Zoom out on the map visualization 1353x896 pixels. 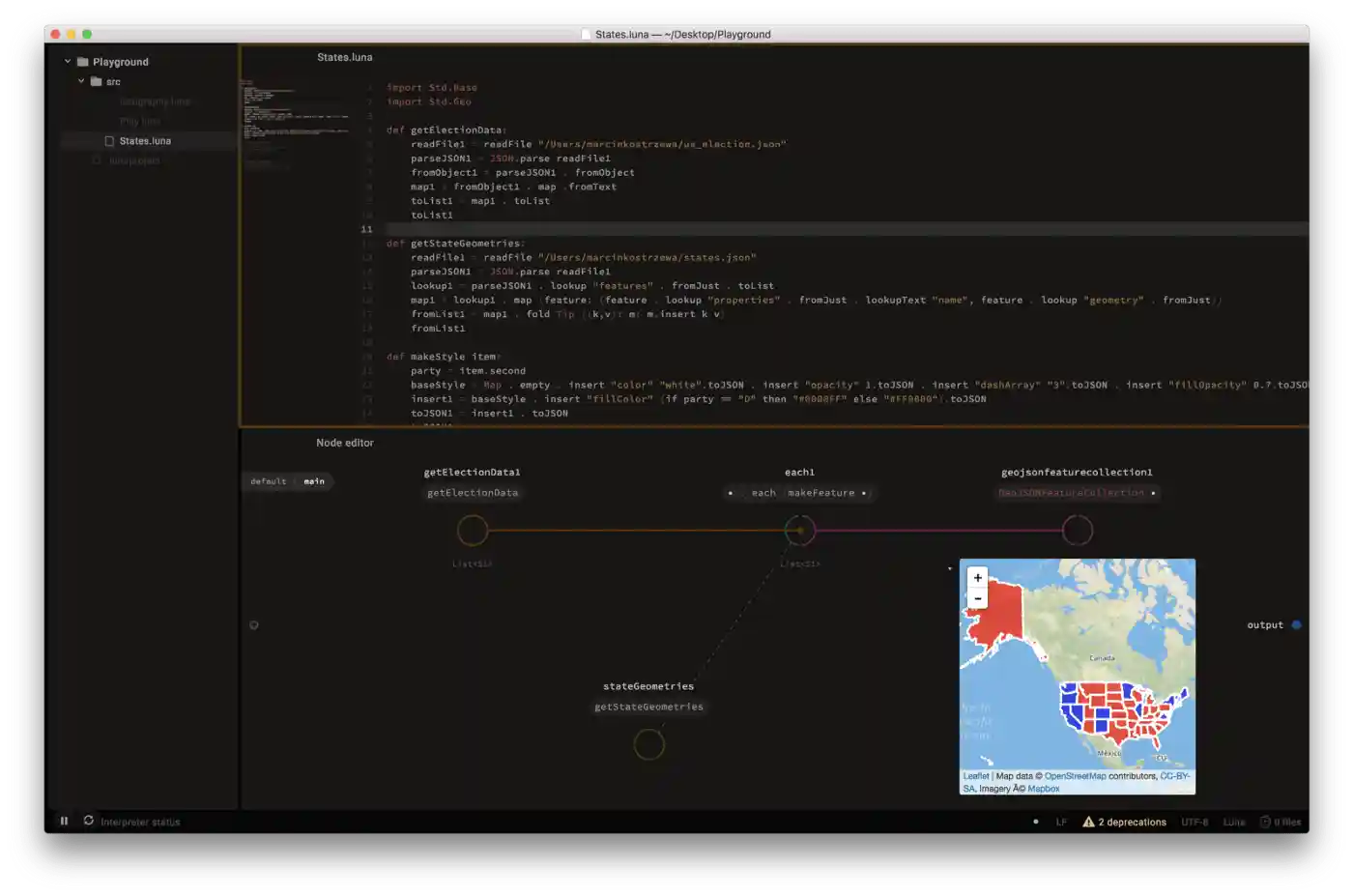coord(978,598)
